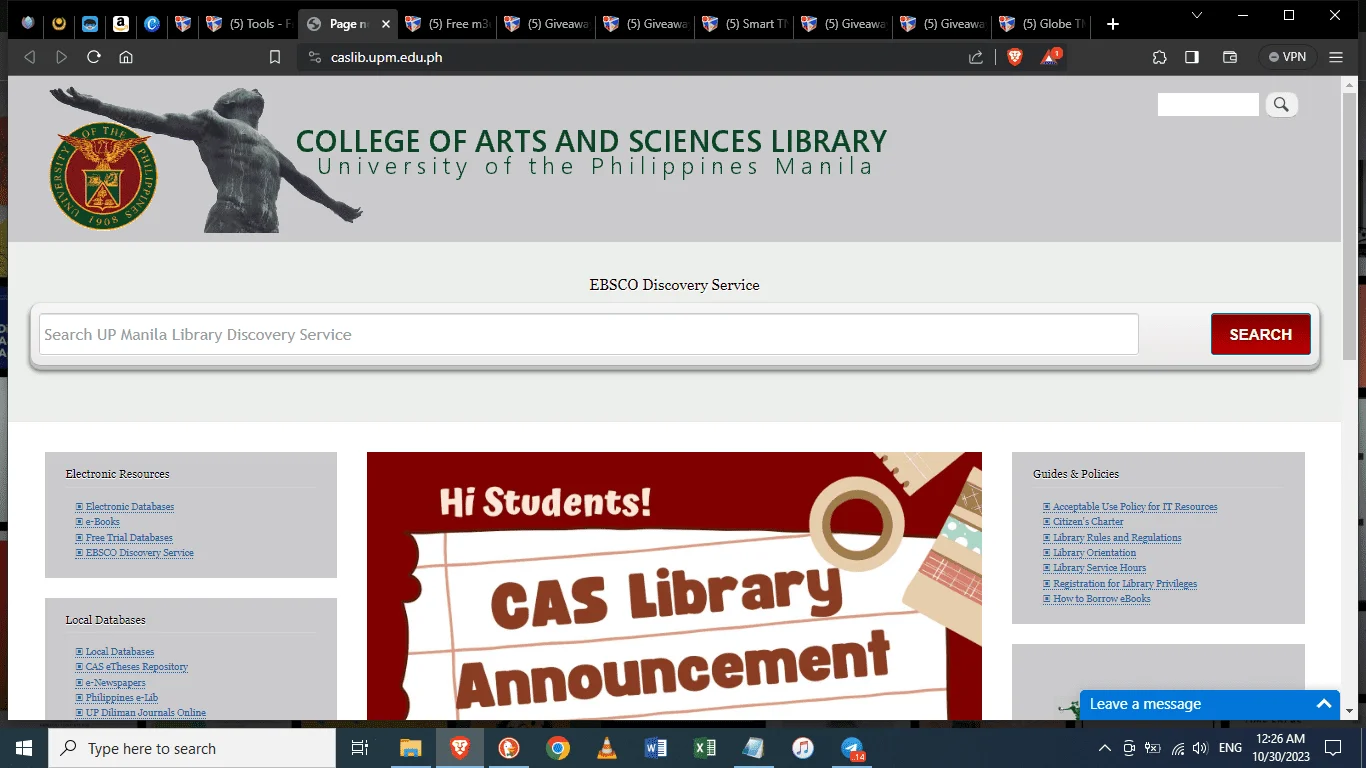The image size is (1366, 768).
Task: Click the browser forward arrow
Action: coord(61,57)
